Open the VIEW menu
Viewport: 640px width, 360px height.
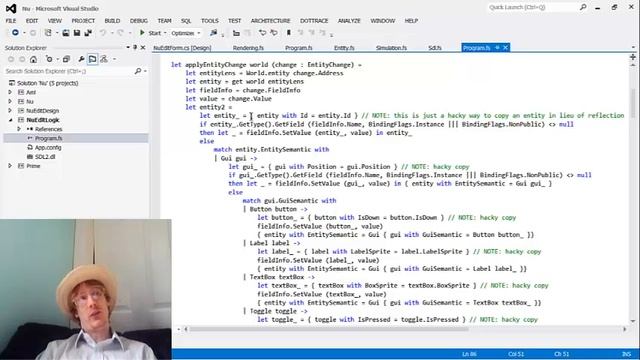pos(55,21)
